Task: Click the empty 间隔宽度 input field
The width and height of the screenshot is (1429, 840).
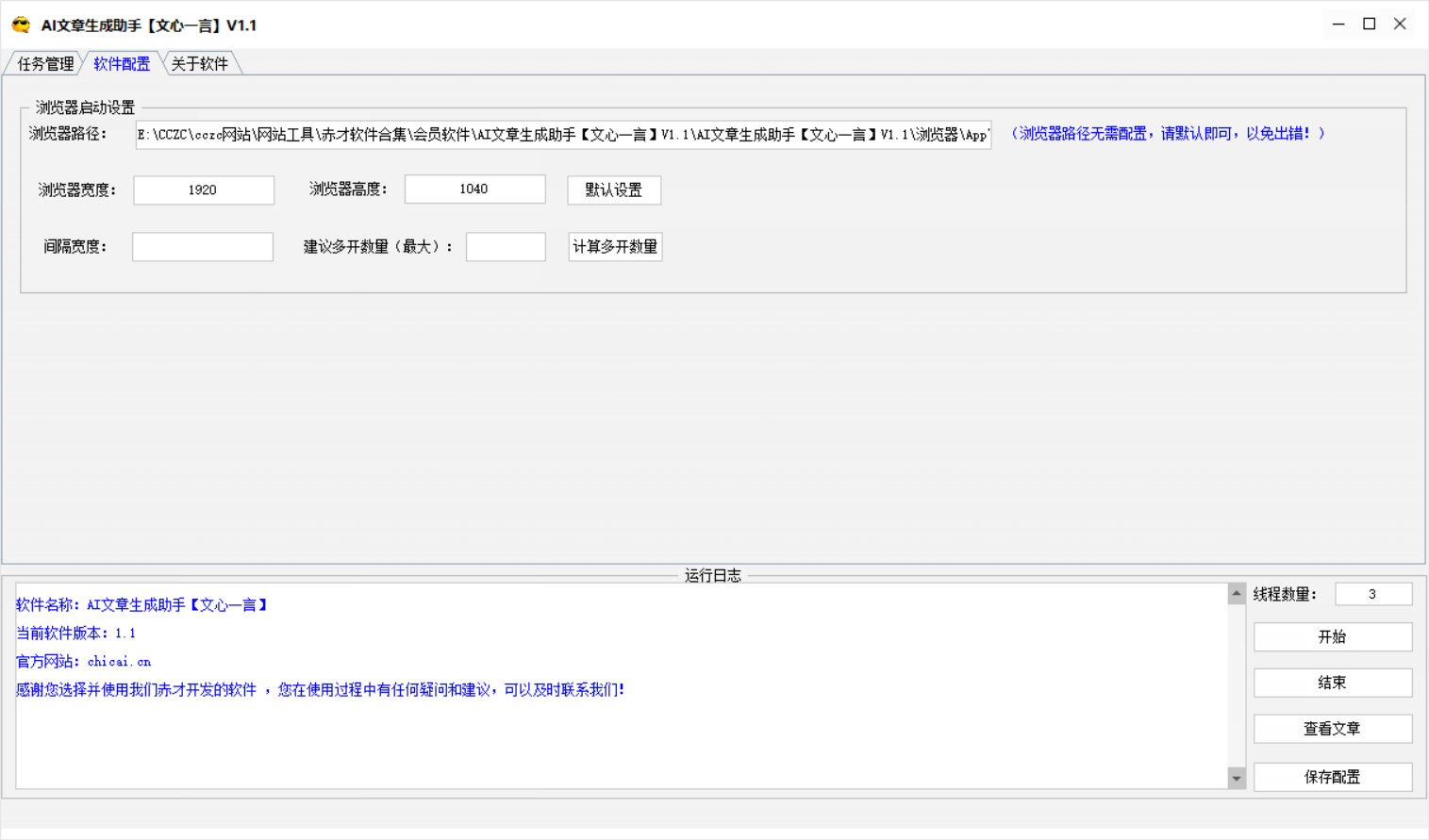Action: (203, 246)
